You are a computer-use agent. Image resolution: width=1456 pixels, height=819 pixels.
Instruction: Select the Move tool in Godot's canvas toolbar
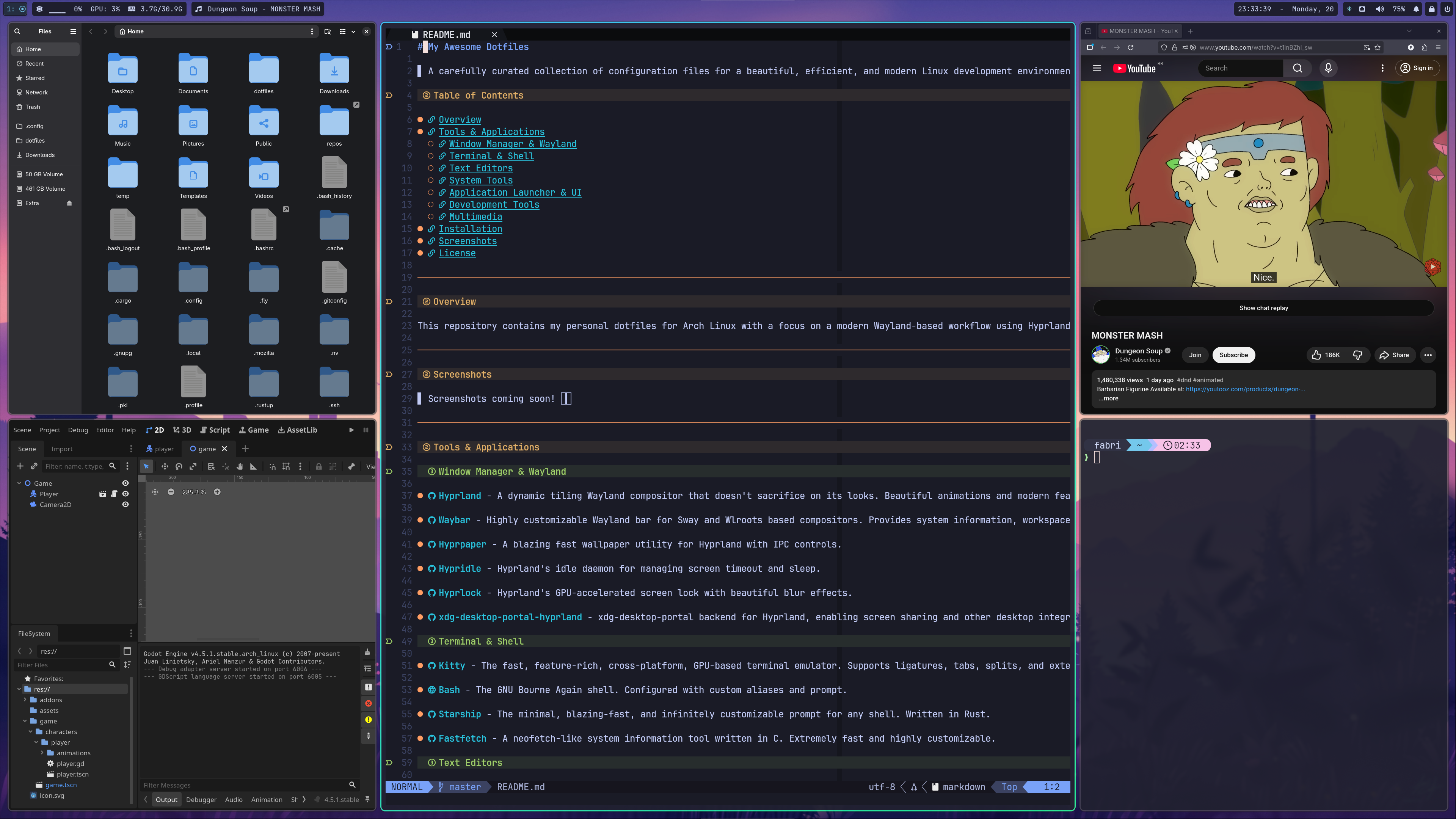point(165,466)
